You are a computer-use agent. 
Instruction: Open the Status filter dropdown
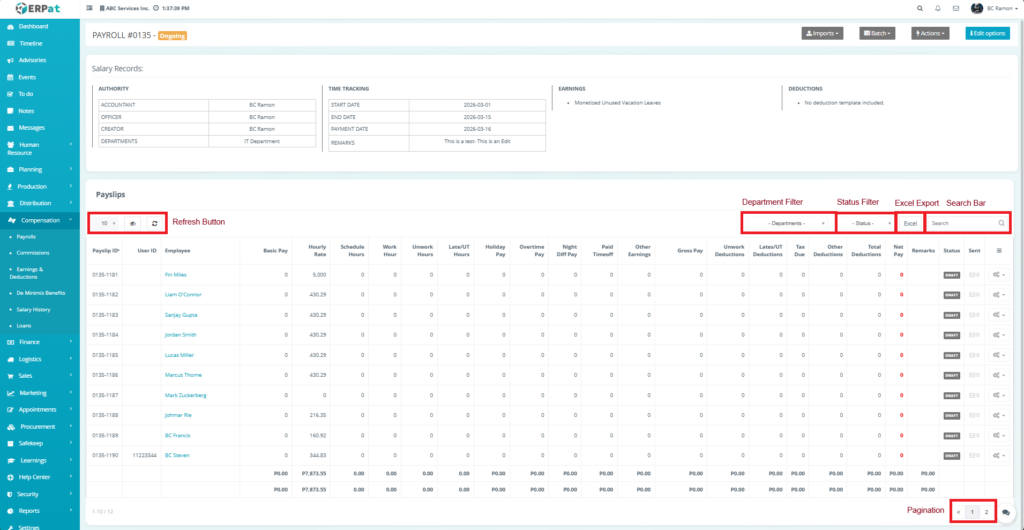click(866, 223)
